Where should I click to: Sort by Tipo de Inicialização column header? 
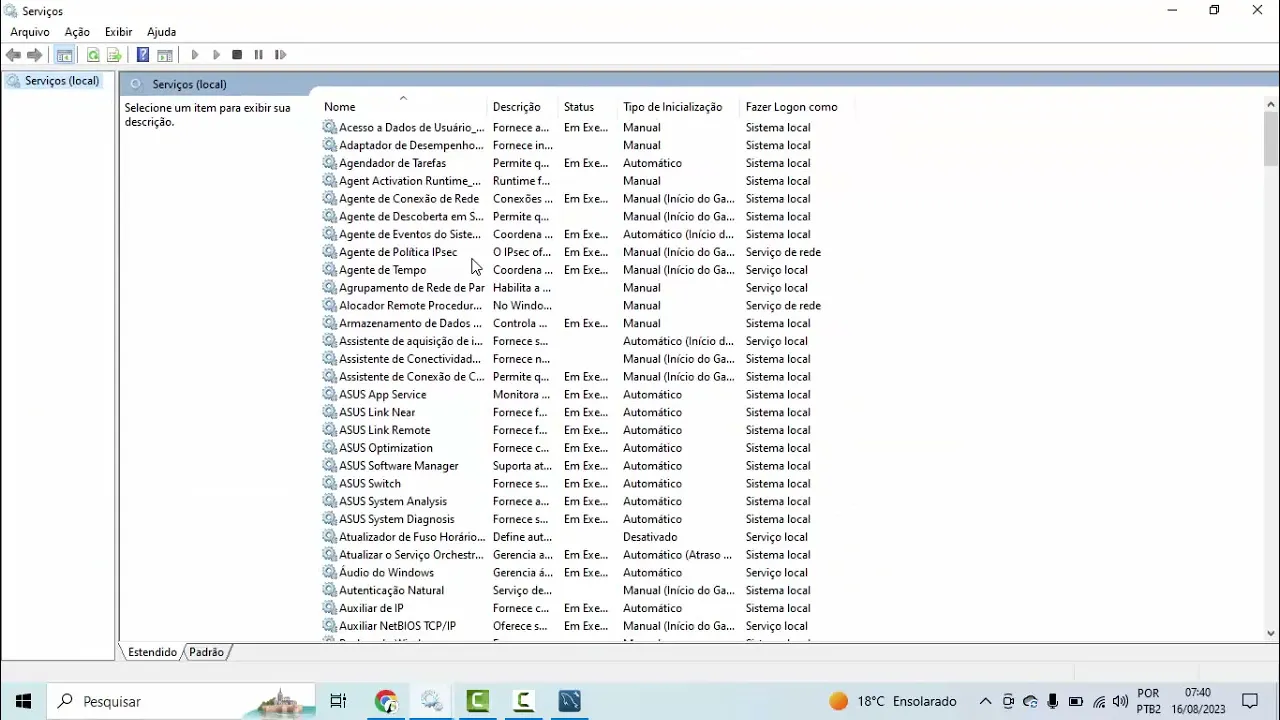coord(679,107)
